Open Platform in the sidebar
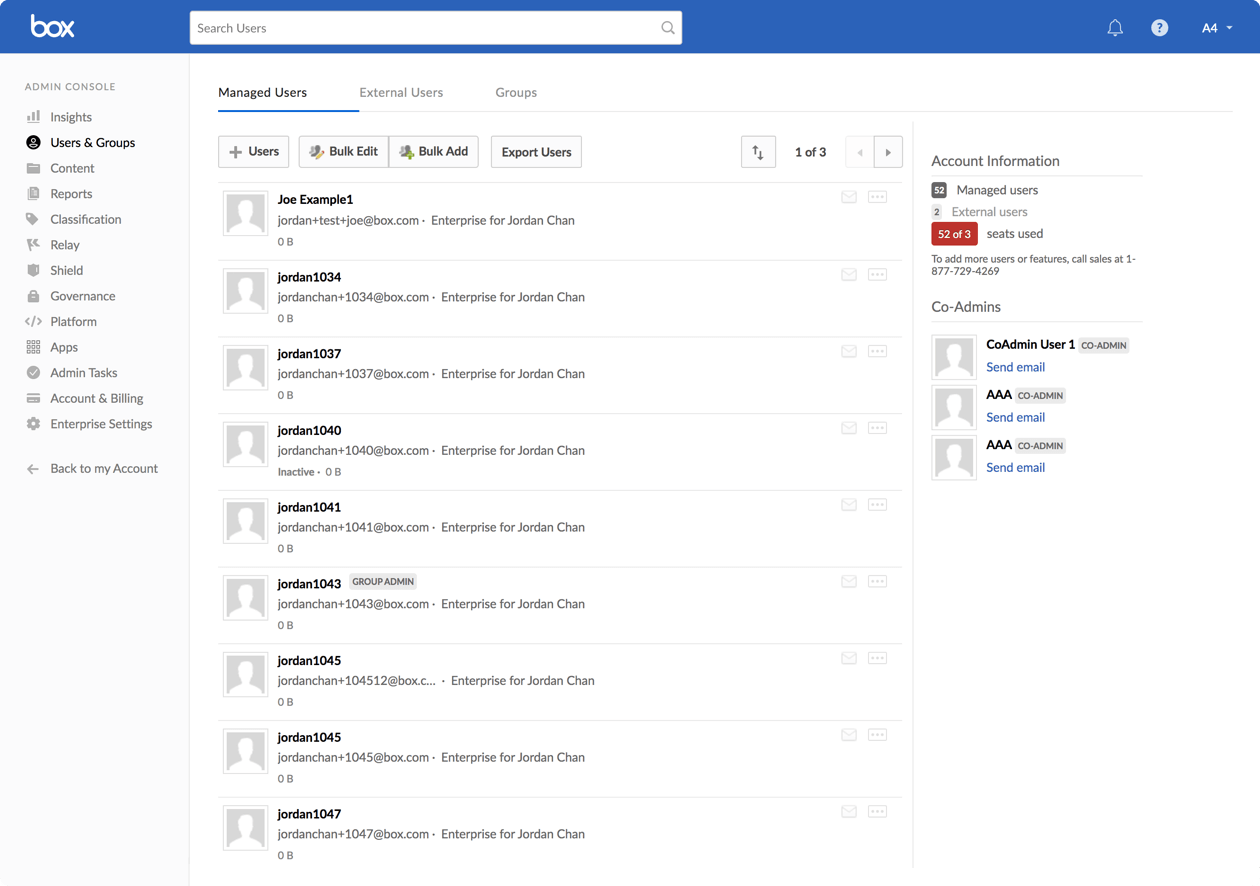Image resolution: width=1260 pixels, height=886 pixels. [73, 322]
